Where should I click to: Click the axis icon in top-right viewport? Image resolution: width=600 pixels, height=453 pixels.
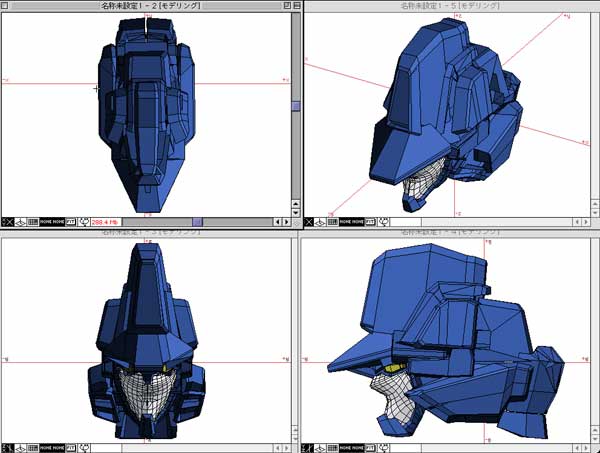(308, 221)
